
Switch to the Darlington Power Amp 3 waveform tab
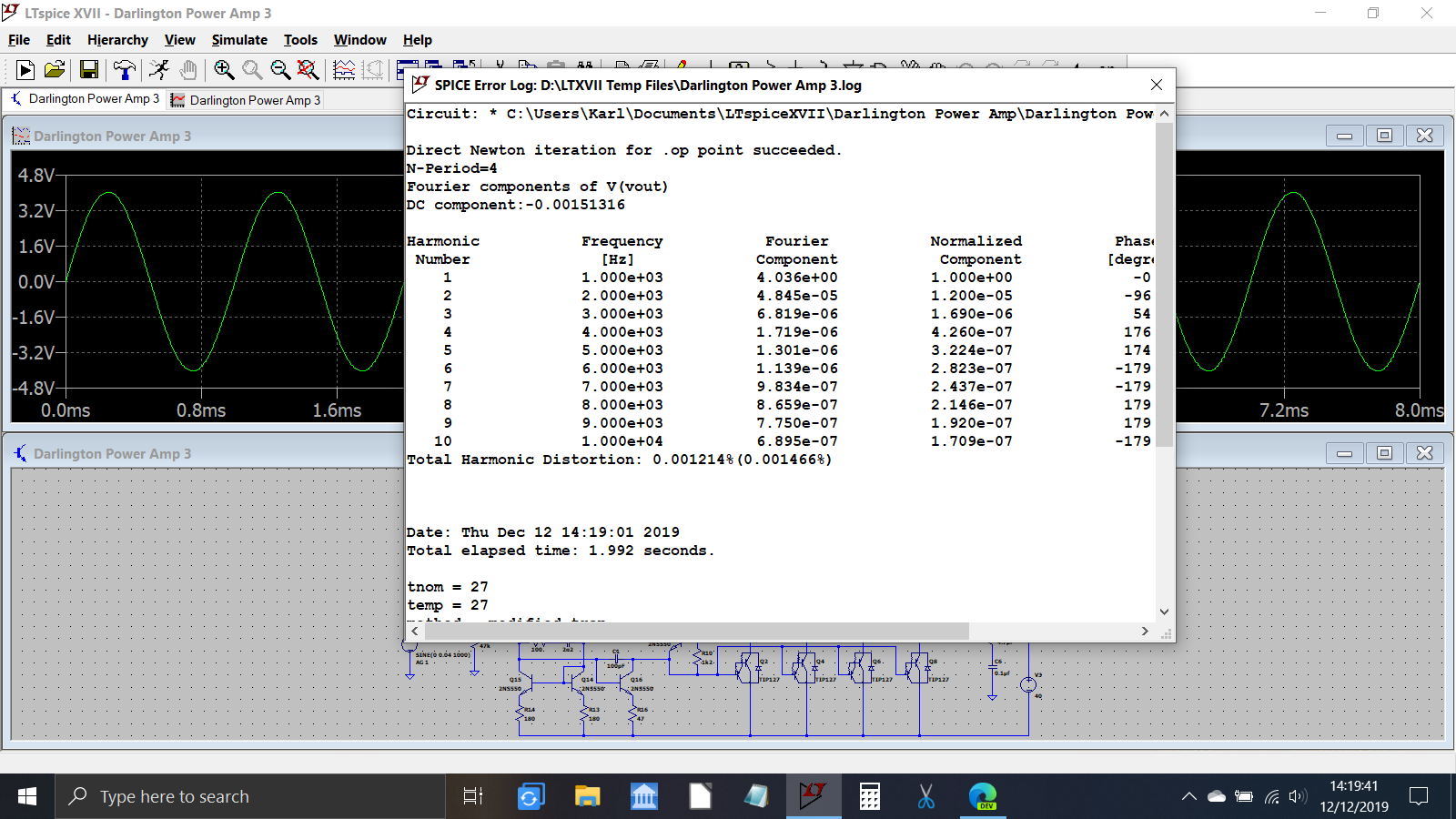[x=246, y=100]
